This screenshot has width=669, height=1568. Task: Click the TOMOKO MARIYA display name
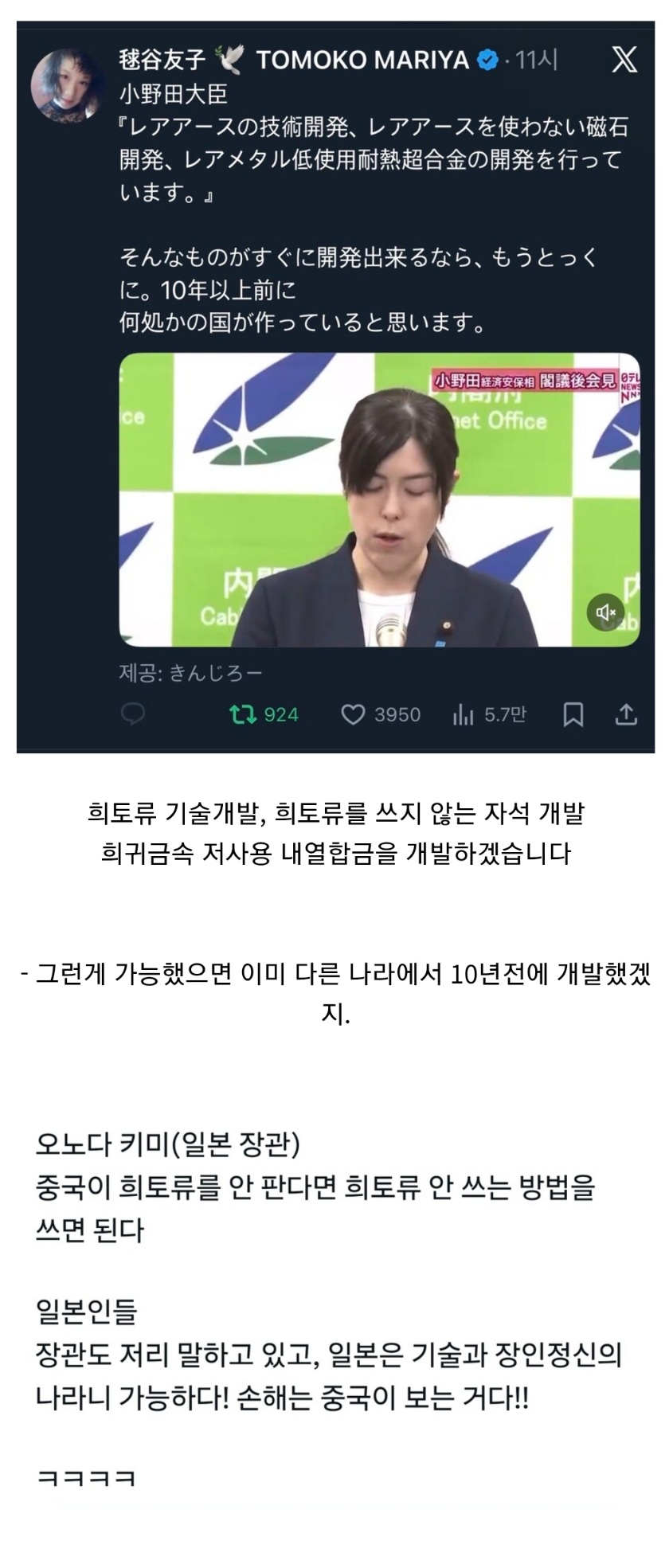tap(362, 61)
